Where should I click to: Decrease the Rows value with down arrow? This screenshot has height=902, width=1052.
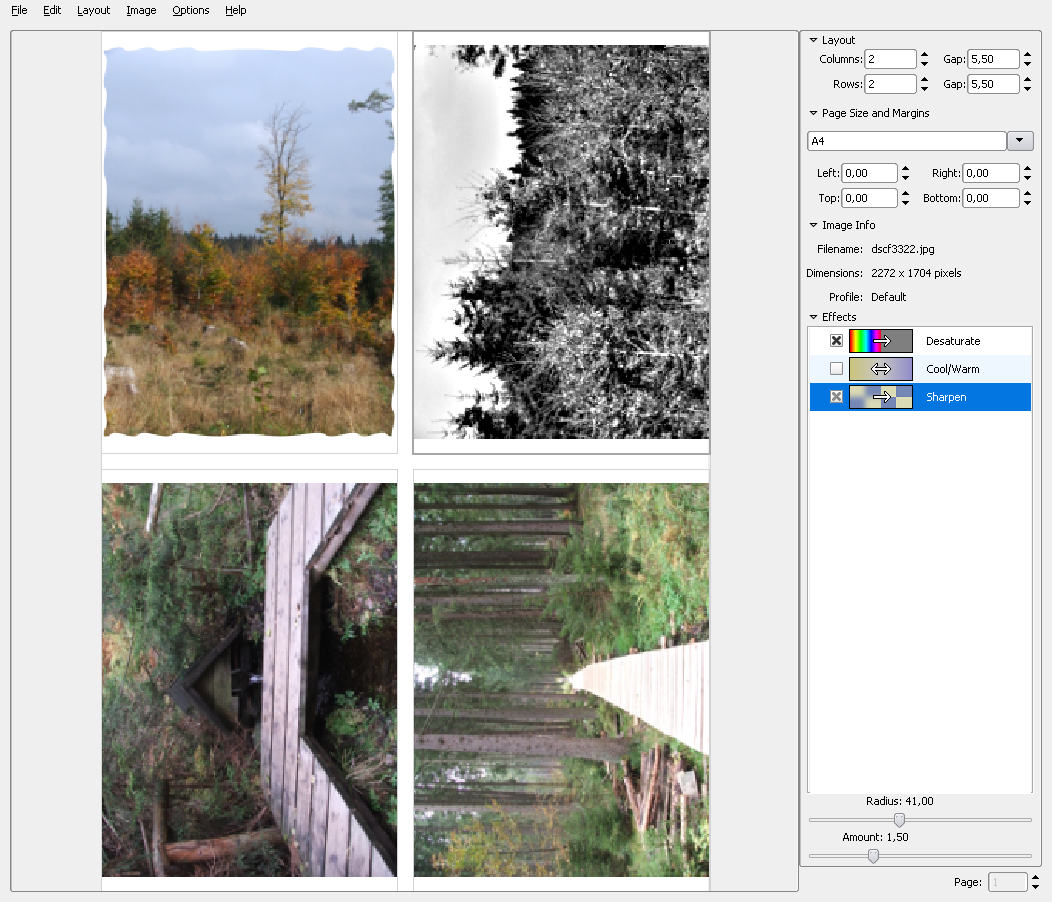click(x=924, y=90)
